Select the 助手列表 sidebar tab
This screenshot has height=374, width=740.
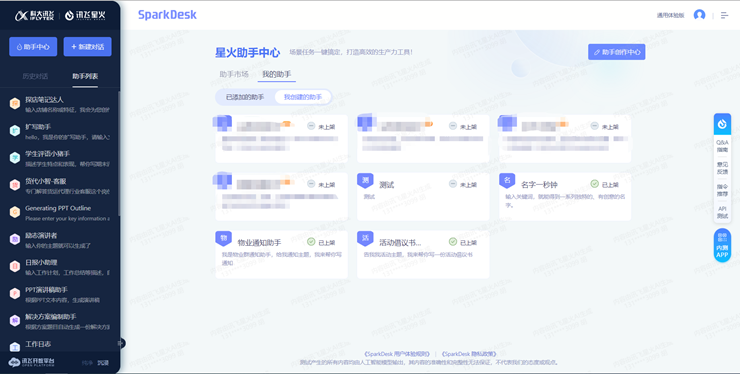85,76
